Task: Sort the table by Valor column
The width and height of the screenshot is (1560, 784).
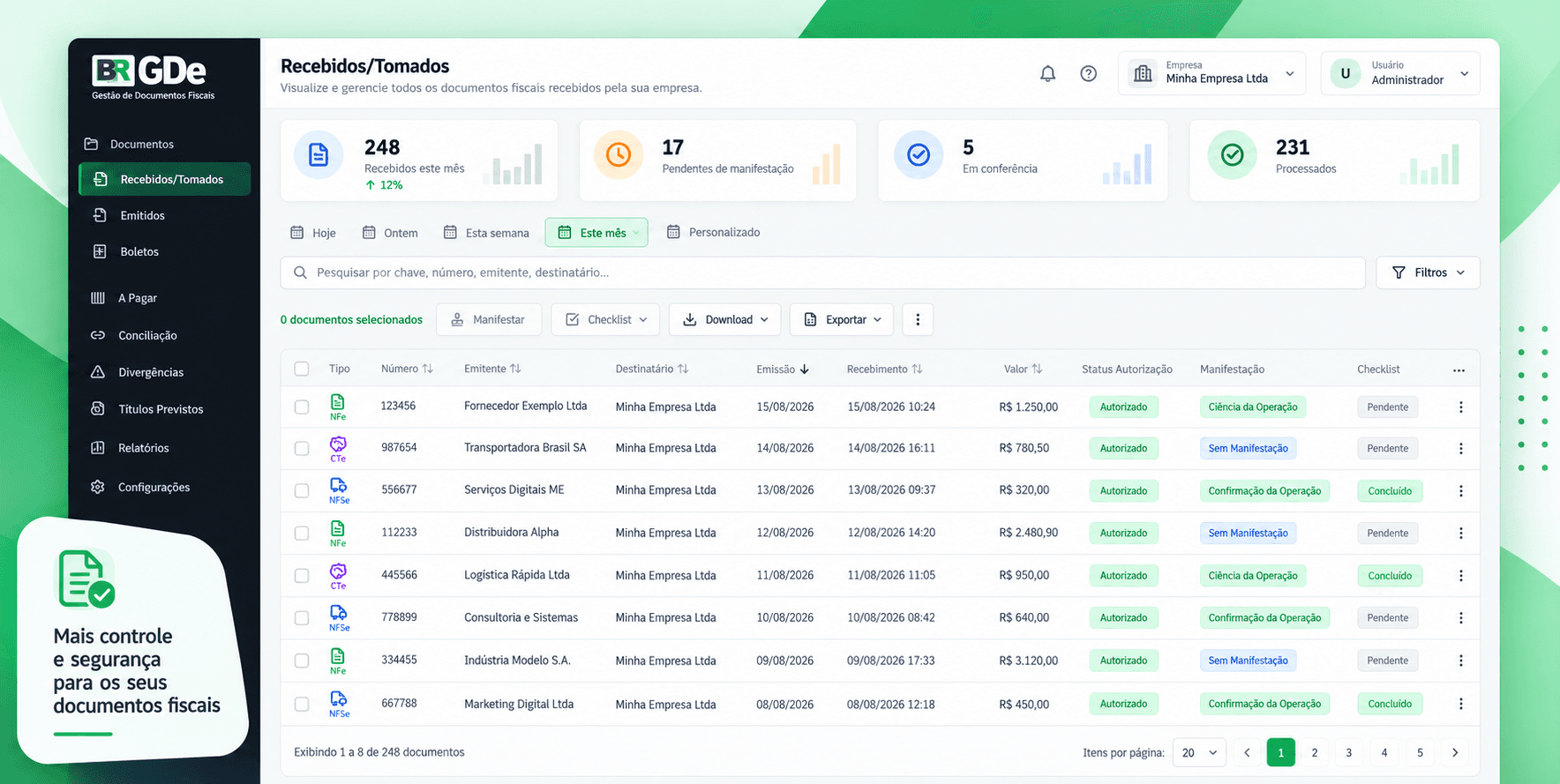Action: tap(1024, 369)
